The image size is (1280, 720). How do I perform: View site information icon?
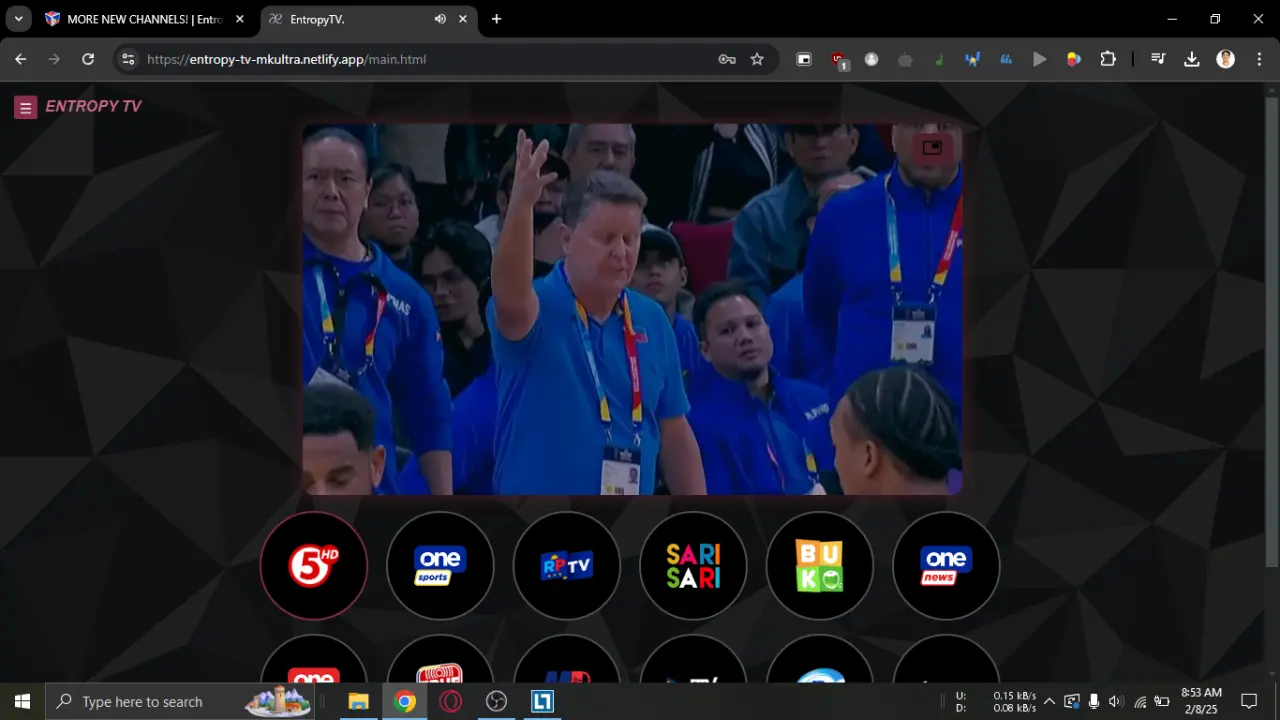click(127, 59)
